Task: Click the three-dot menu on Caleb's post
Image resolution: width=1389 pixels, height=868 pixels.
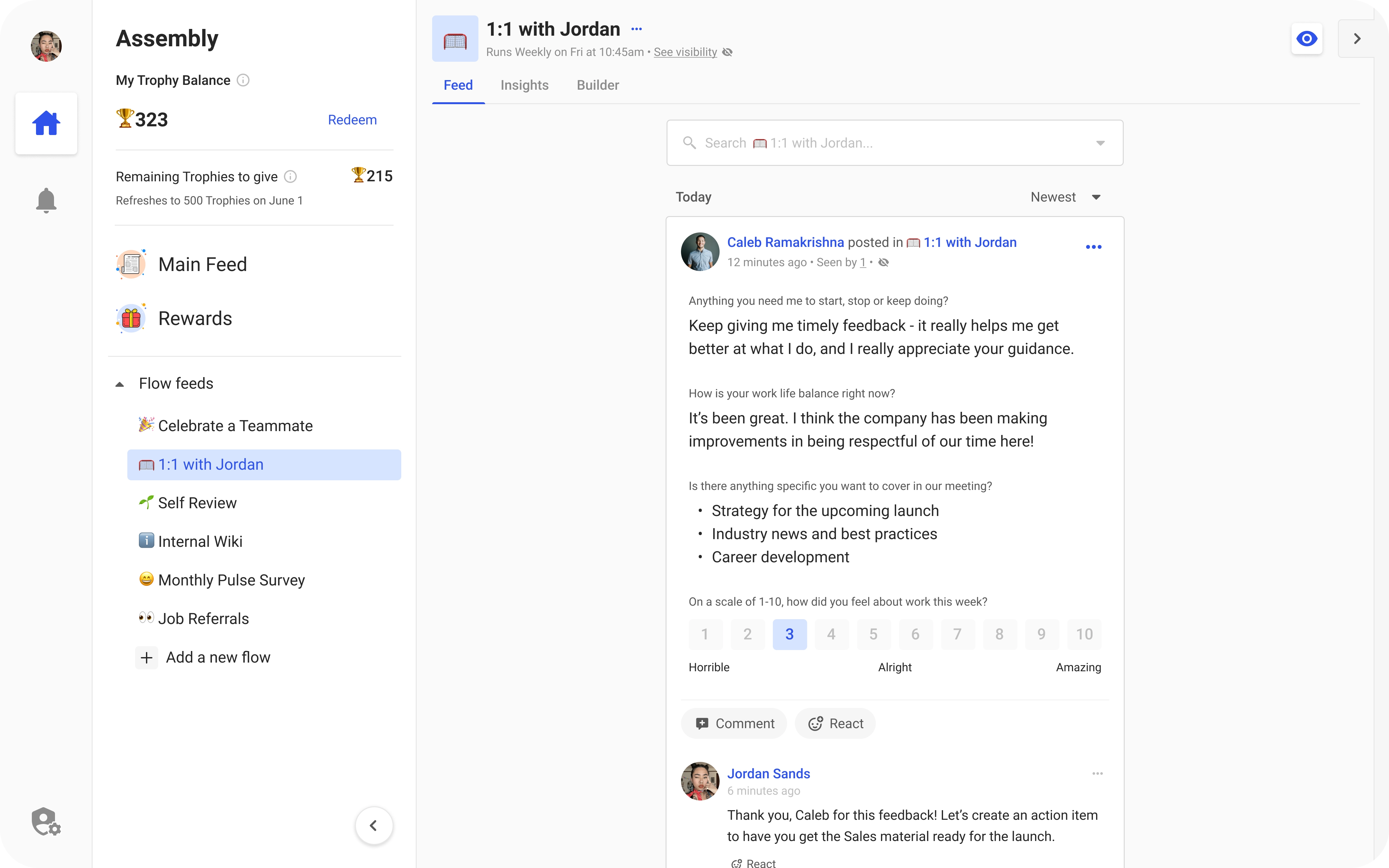Action: (x=1094, y=247)
